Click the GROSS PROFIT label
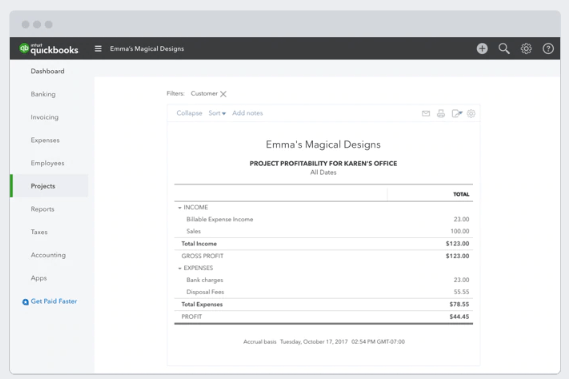The width and height of the screenshot is (569, 379). (202, 256)
